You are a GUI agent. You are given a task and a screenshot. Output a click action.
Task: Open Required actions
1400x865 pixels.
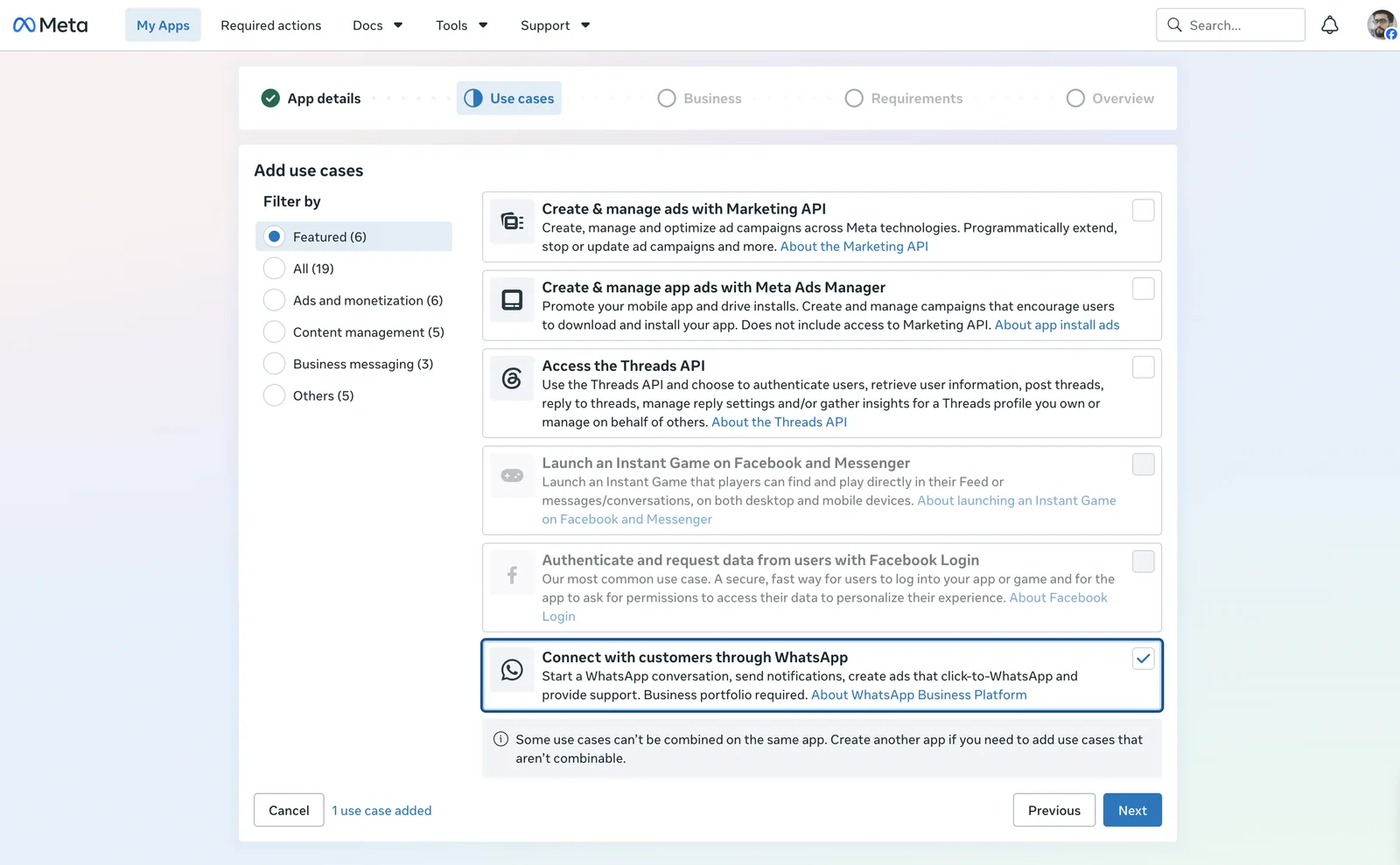[271, 25]
